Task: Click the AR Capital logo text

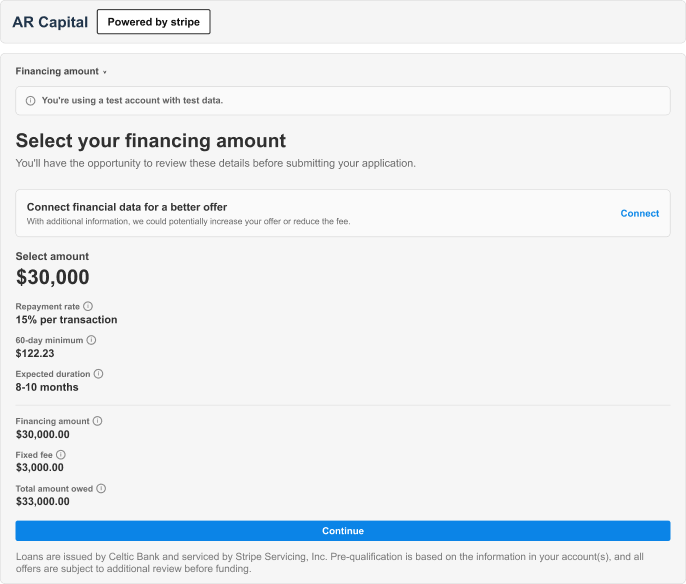Action: tap(50, 22)
